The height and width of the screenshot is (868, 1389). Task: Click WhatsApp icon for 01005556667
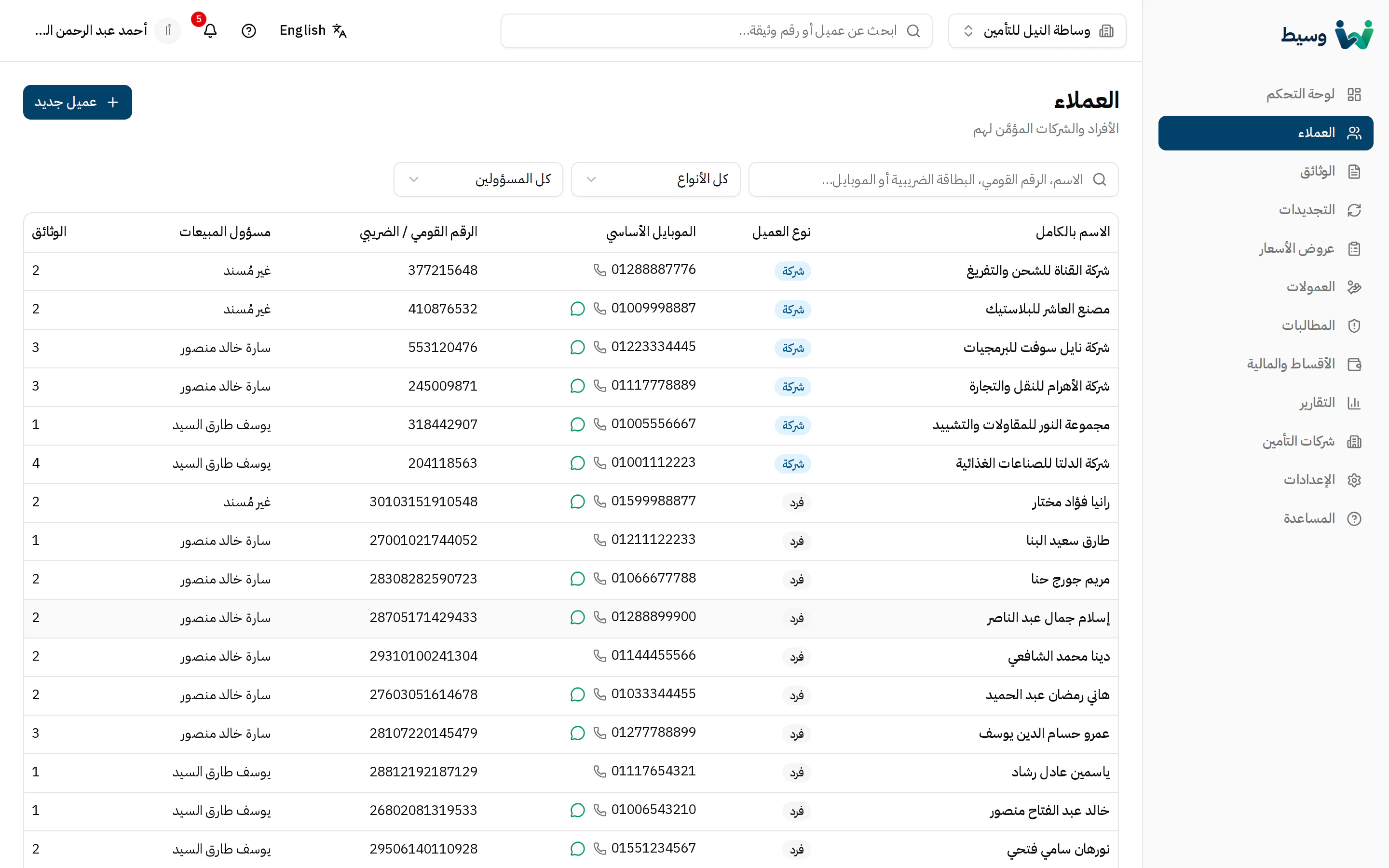coord(577,424)
